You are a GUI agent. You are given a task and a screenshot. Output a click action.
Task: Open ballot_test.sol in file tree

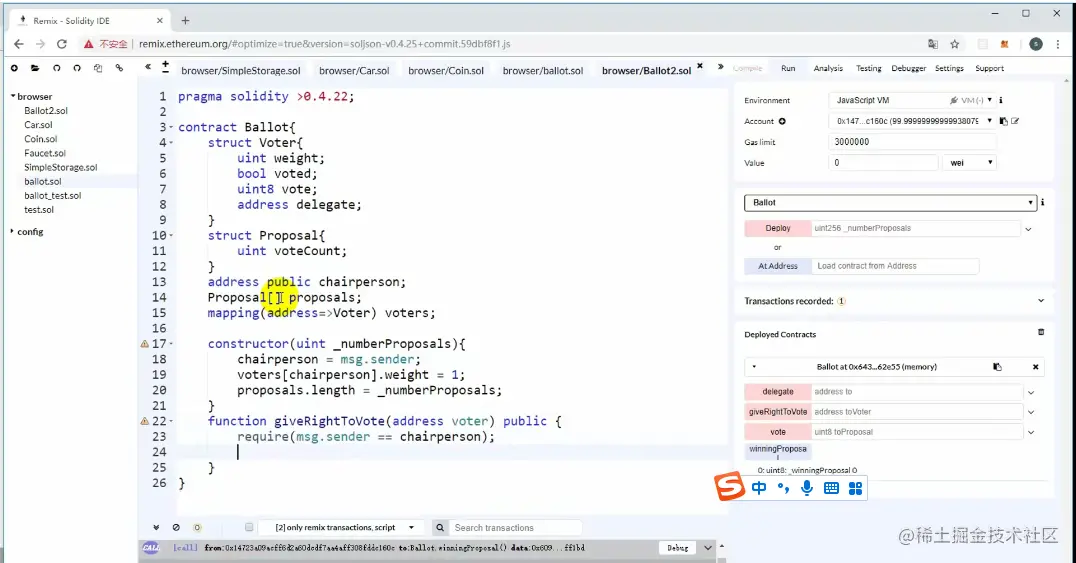tap(53, 196)
